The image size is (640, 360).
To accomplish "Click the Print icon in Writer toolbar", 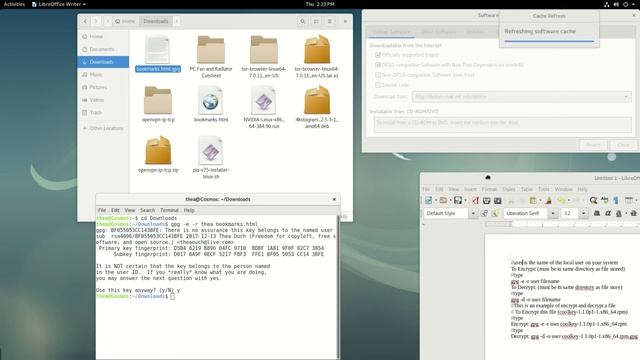I will (487, 200).
